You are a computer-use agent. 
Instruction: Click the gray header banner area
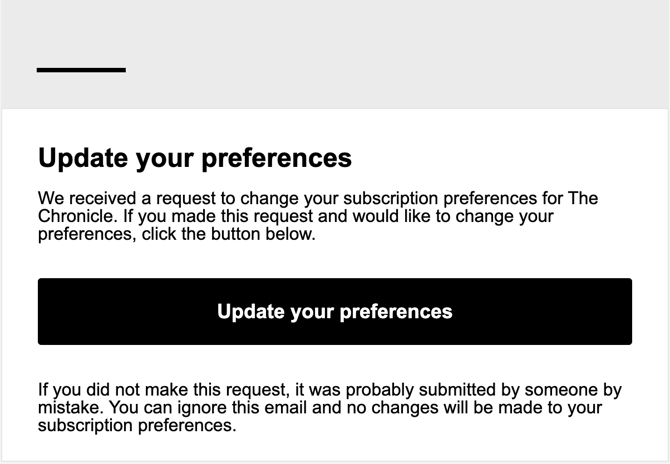(x=335, y=54)
